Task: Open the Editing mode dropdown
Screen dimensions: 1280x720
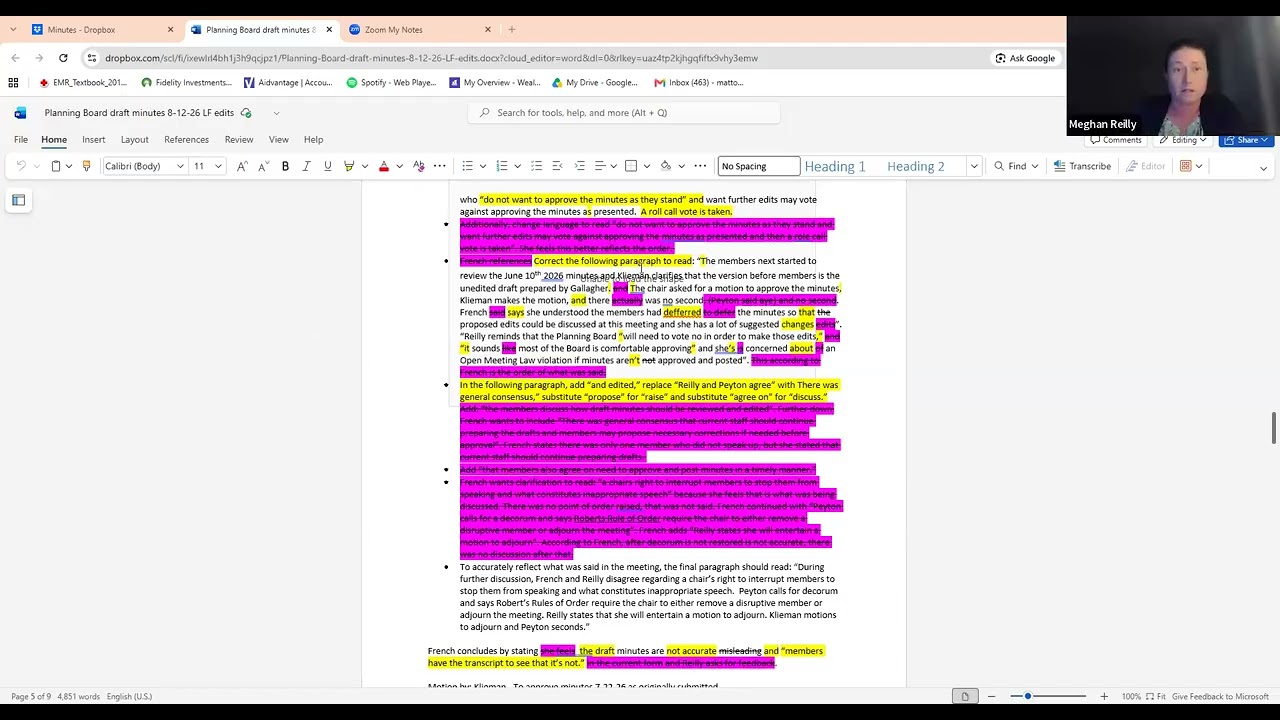Action: (1183, 140)
